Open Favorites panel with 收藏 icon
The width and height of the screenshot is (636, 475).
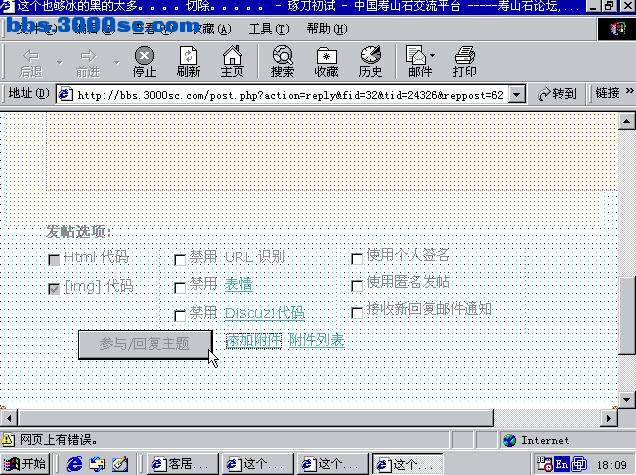tap(327, 62)
